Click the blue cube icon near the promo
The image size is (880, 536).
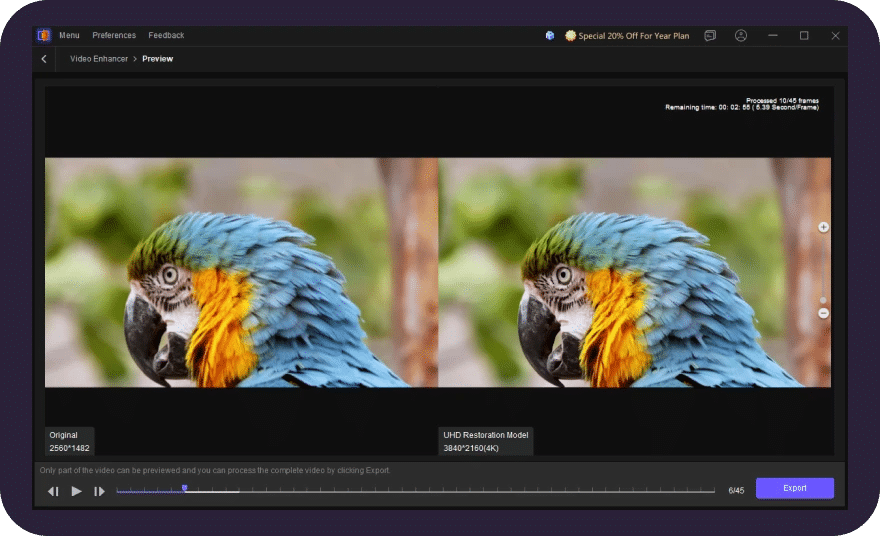coord(550,35)
